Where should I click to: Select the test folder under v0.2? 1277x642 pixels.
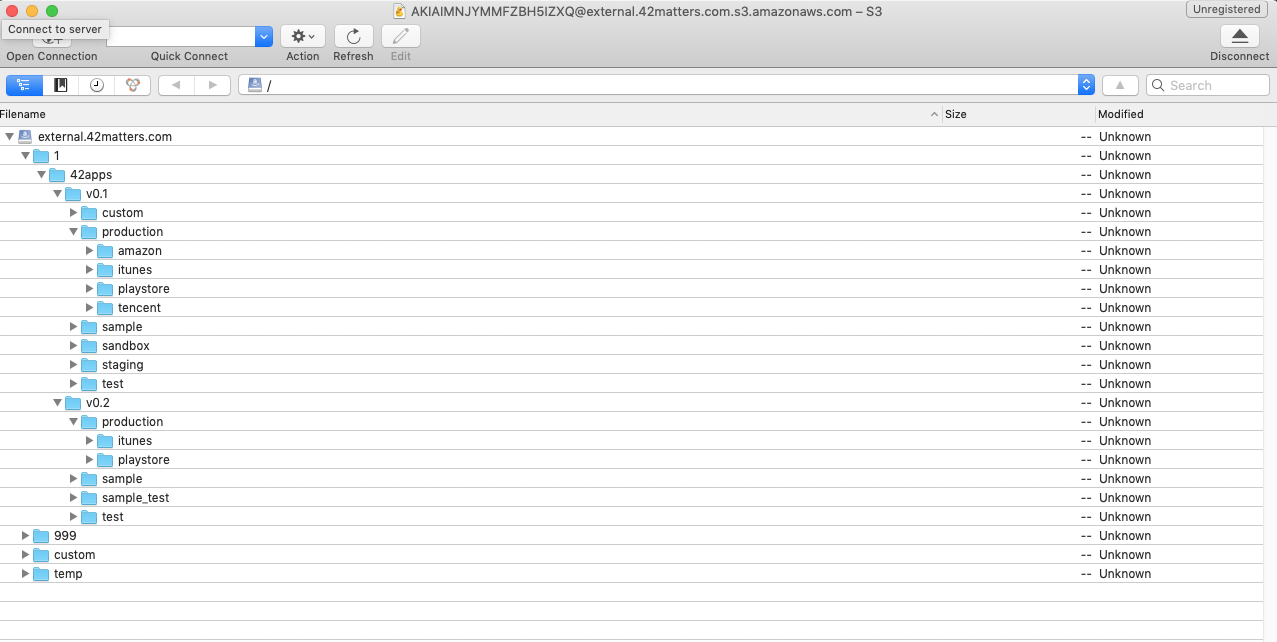[x=113, y=517]
